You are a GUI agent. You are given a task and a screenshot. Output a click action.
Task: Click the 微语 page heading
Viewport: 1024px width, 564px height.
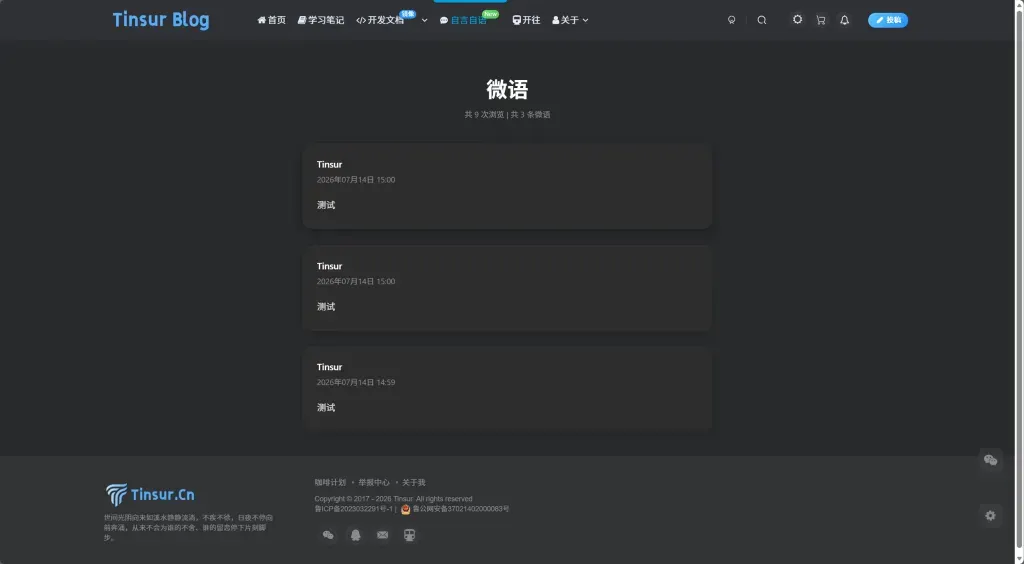click(507, 89)
